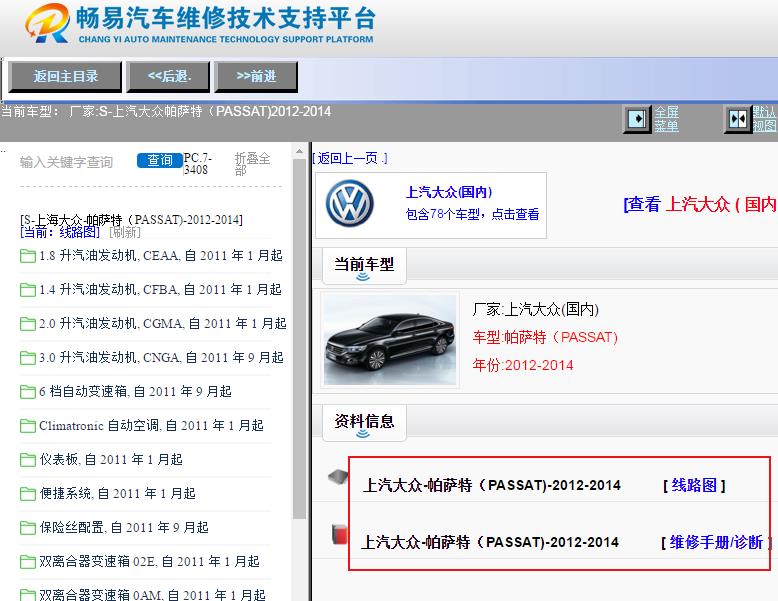
Task: Click the 当前：线路图 label
Action: 60,232
